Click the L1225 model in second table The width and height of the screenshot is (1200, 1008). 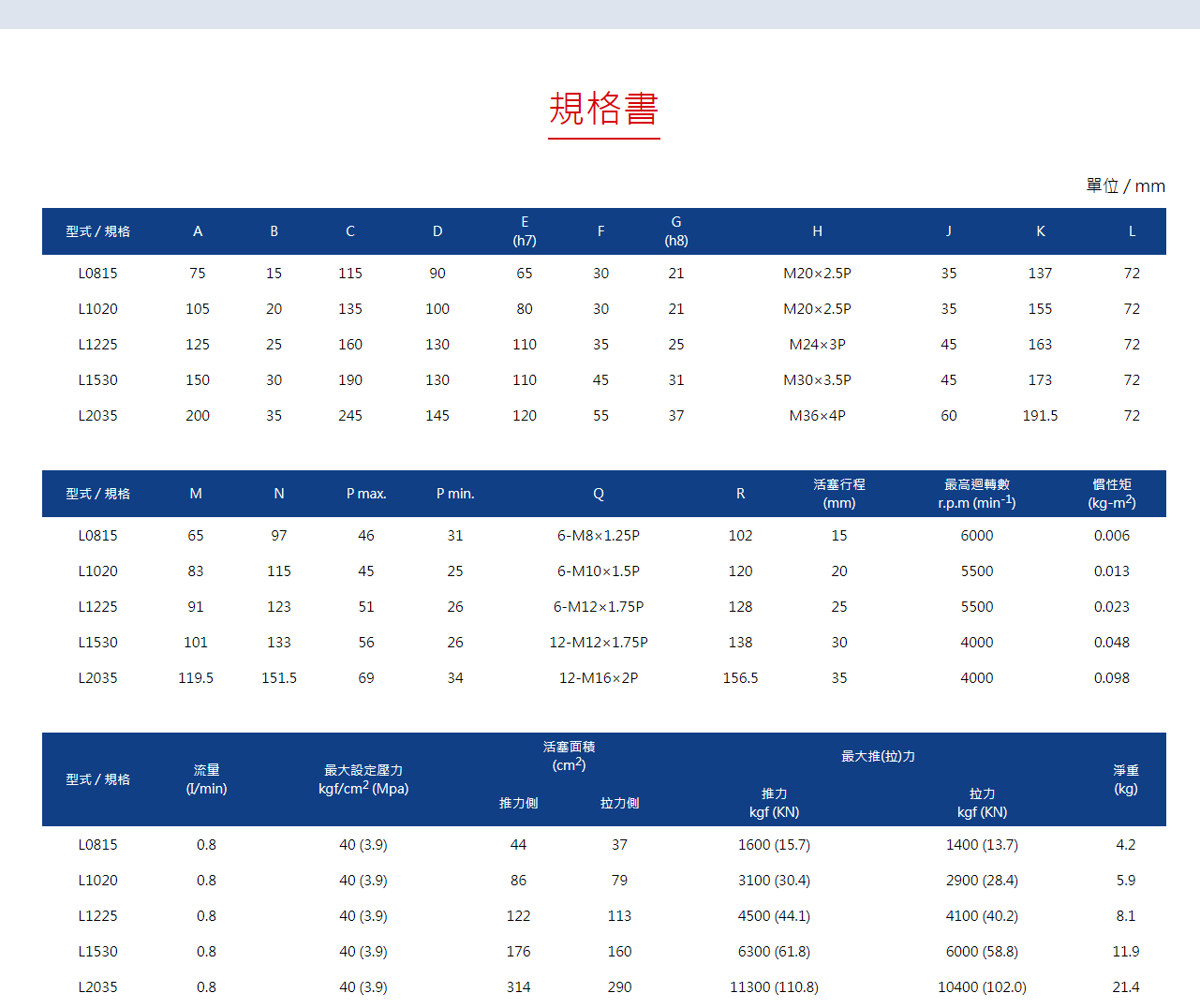click(x=97, y=606)
